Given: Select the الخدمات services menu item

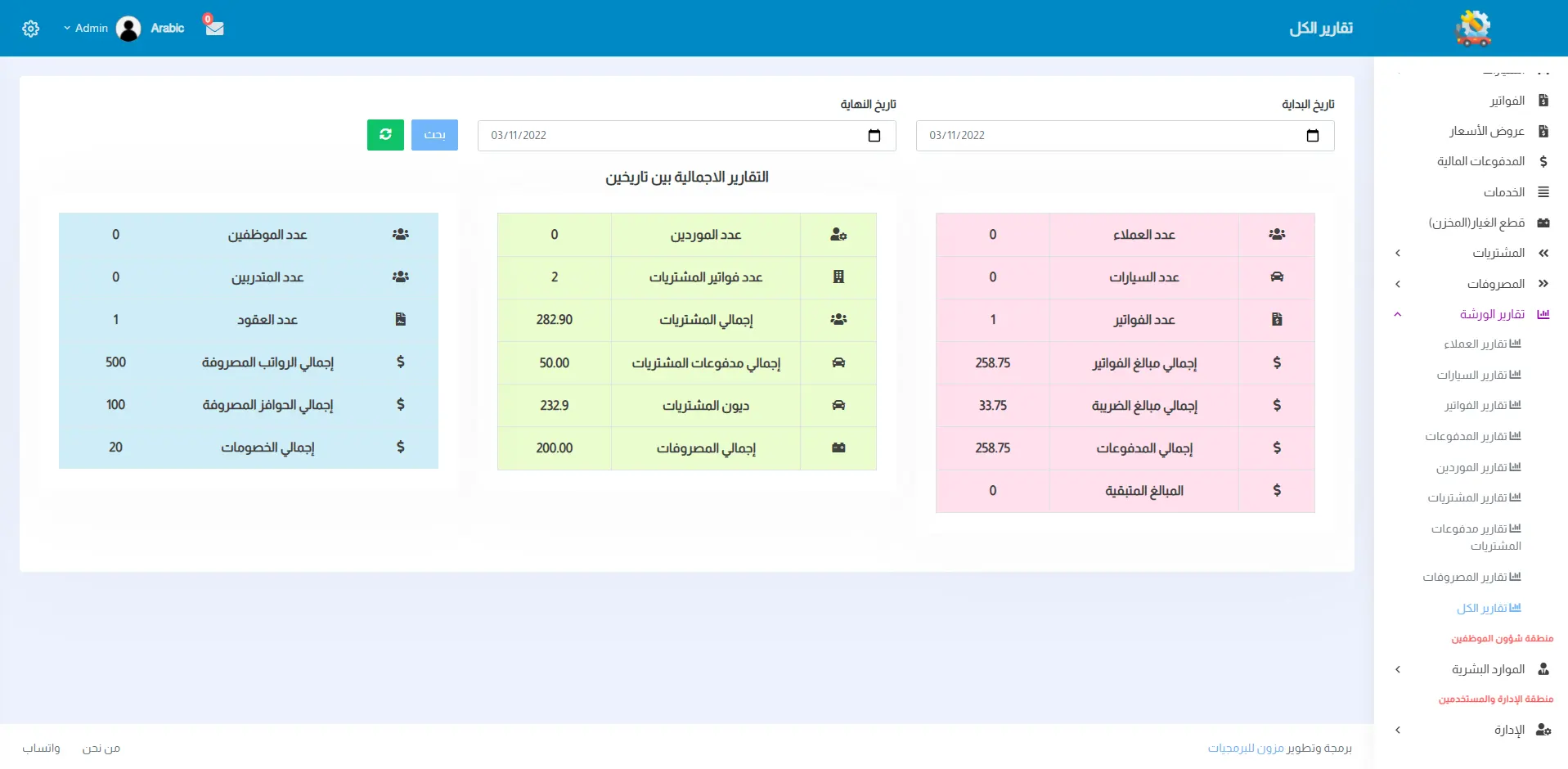Looking at the screenshot, I should (x=1503, y=192).
